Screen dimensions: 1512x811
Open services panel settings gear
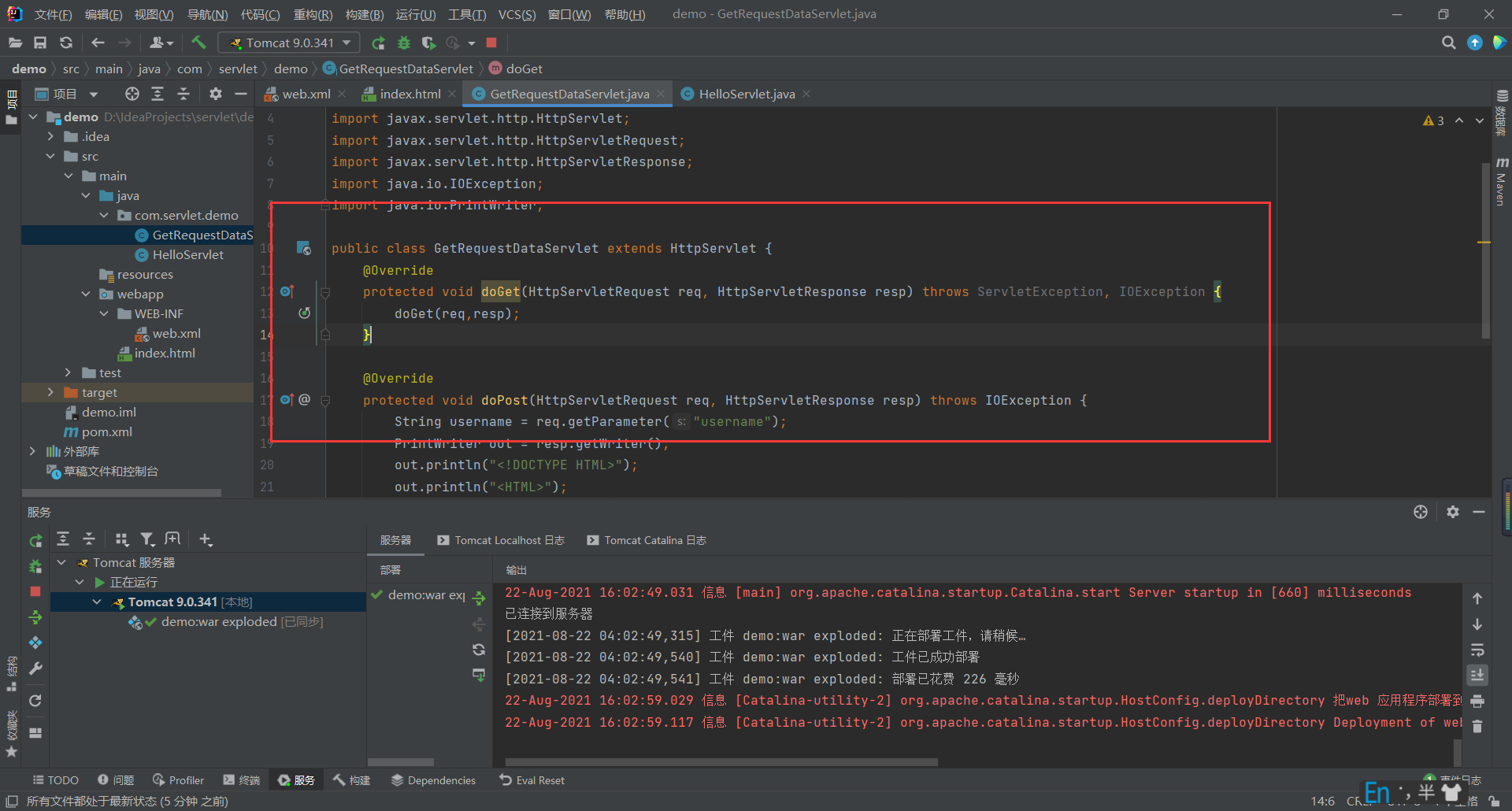point(1453,512)
